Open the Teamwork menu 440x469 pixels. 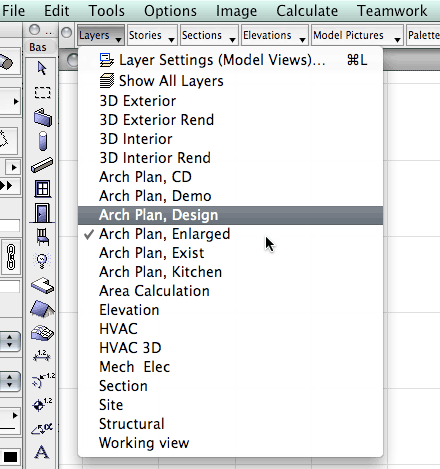(x=392, y=11)
